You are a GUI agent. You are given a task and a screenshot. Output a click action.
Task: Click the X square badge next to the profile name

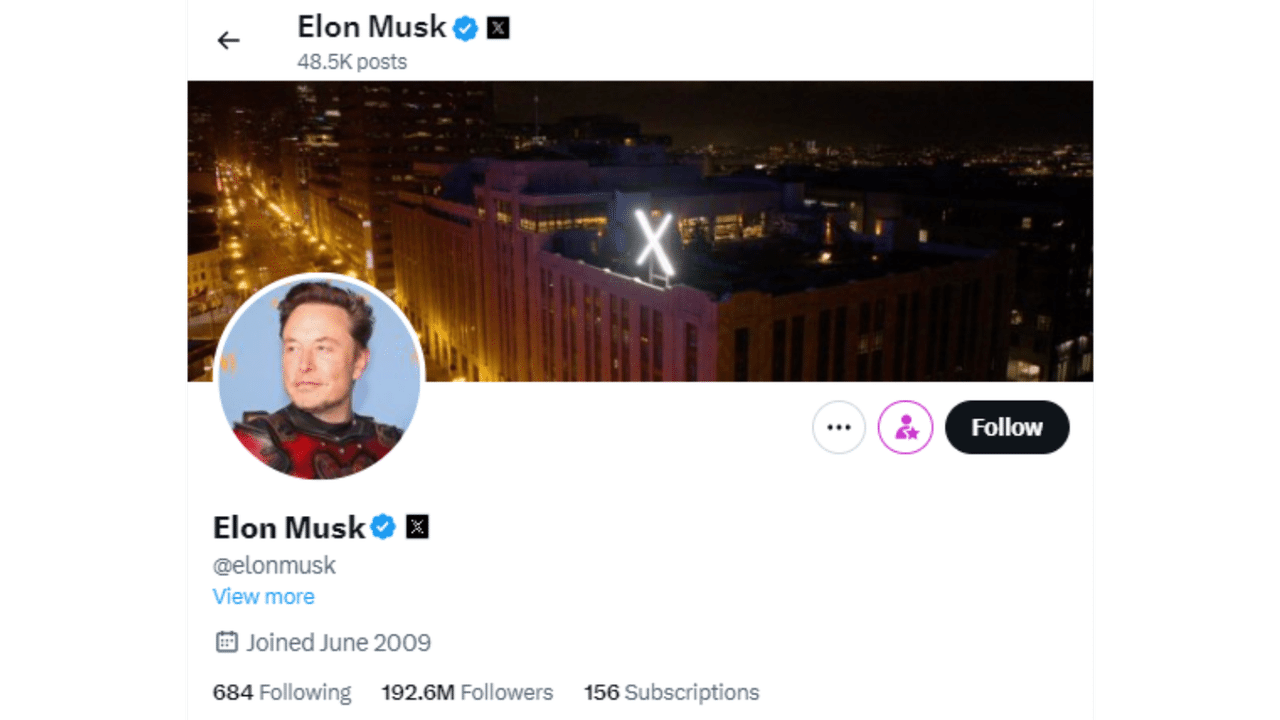(x=417, y=527)
